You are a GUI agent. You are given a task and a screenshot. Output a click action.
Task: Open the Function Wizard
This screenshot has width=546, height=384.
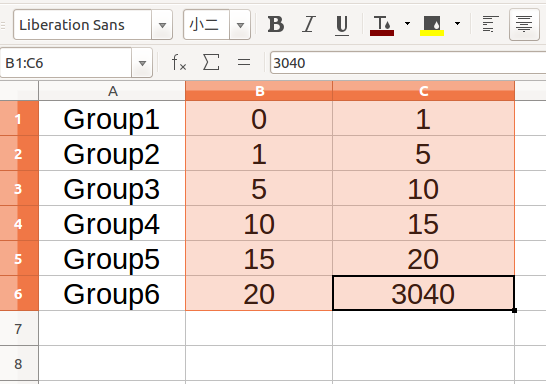click(179, 63)
